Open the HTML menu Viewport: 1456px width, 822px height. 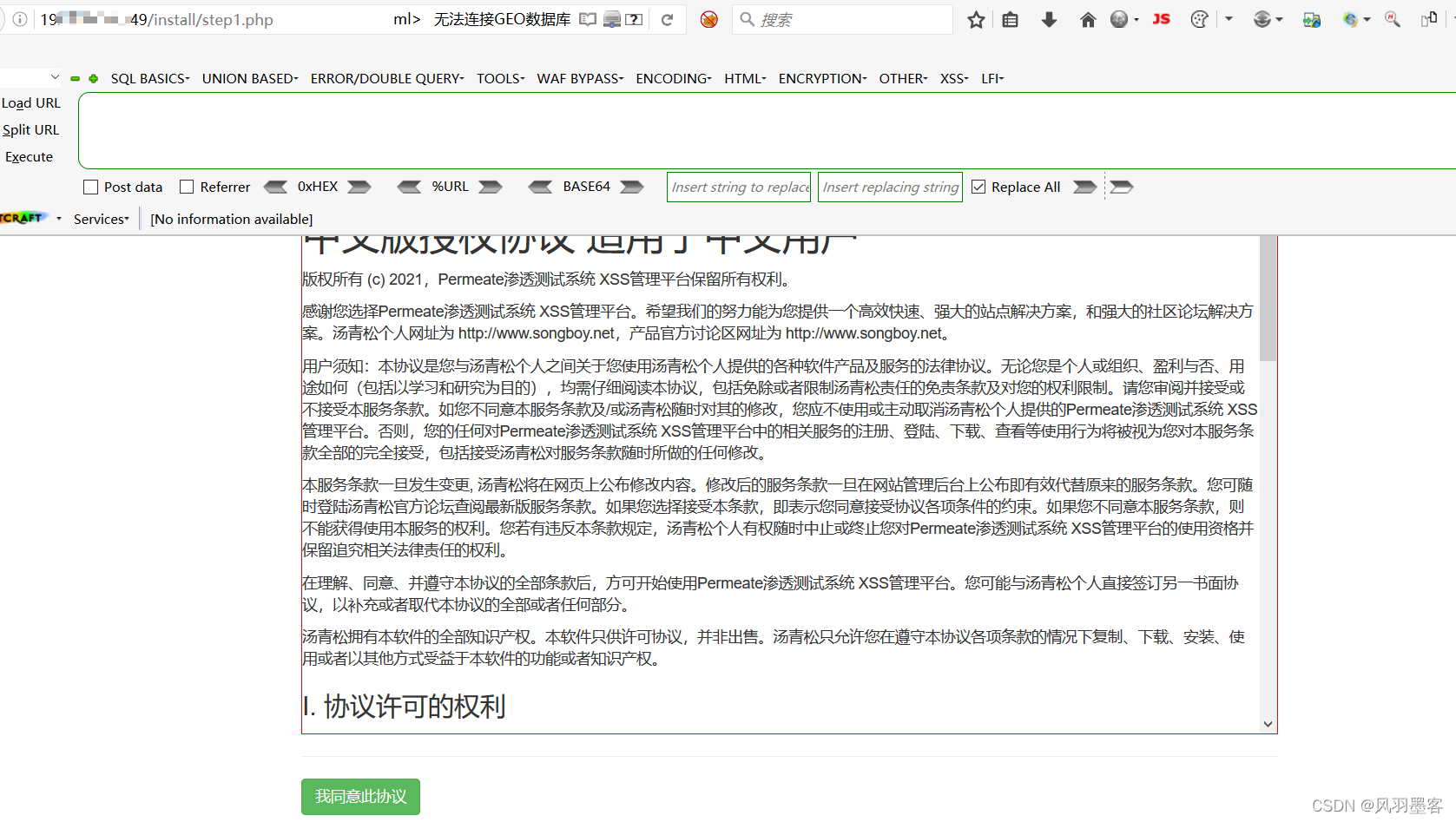pos(745,78)
